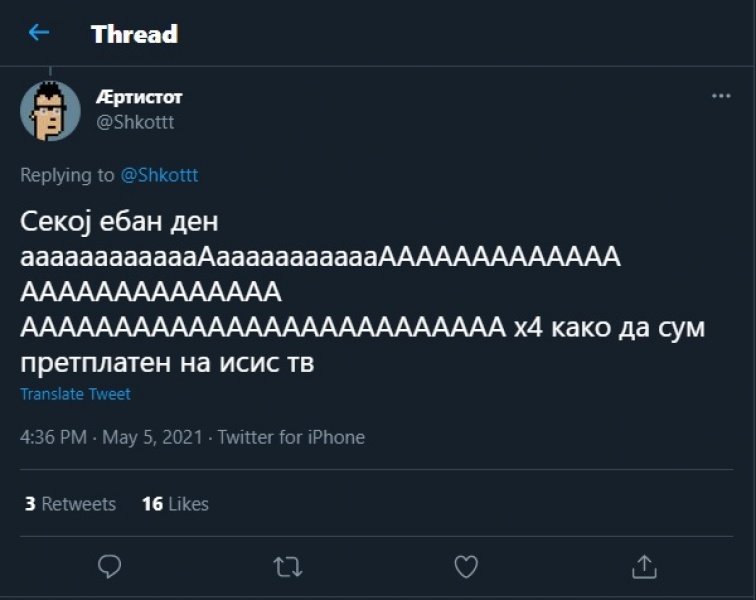The width and height of the screenshot is (756, 600).
Task: Click the reply speech bubble icon
Action: point(110,567)
